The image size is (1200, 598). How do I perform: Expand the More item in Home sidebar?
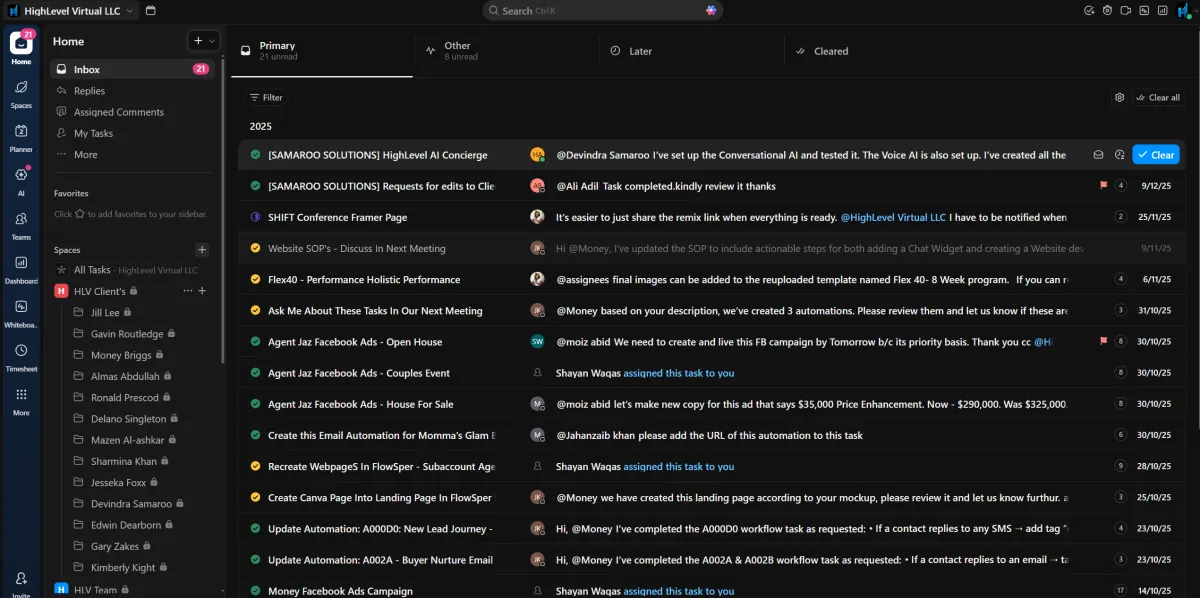(x=85, y=154)
